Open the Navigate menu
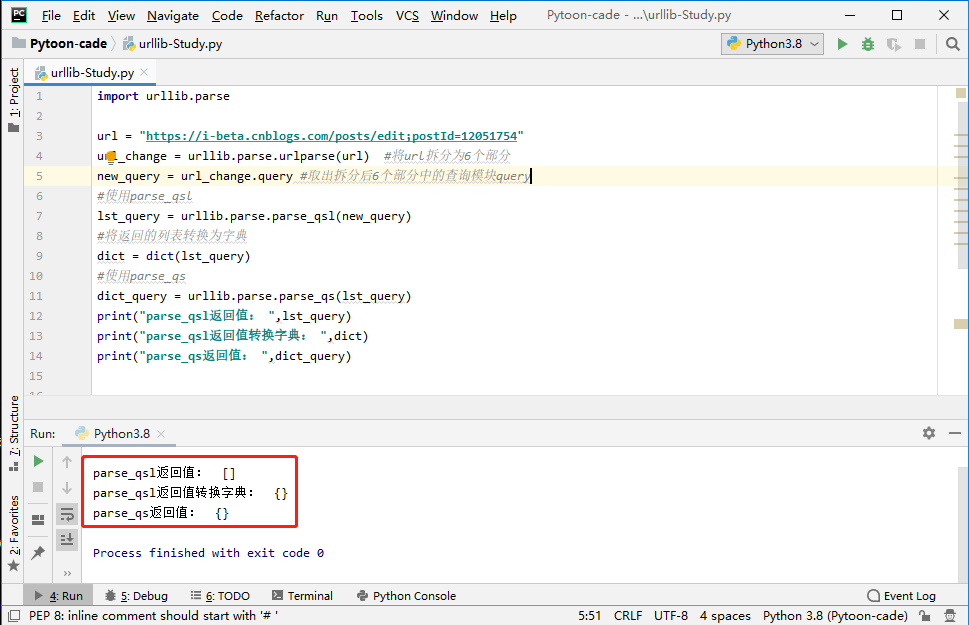The height and width of the screenshot is (625, 969). 173,15
